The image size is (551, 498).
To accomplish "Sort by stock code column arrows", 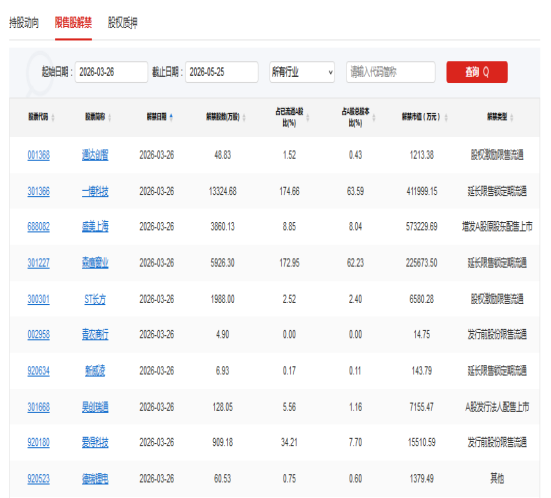I will (x=53, y=117).
